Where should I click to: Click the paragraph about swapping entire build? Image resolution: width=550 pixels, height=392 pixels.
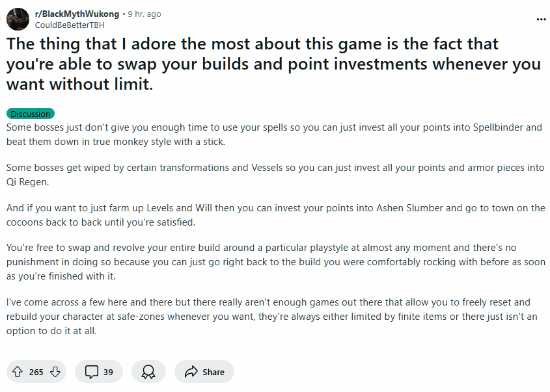(276, 262)
